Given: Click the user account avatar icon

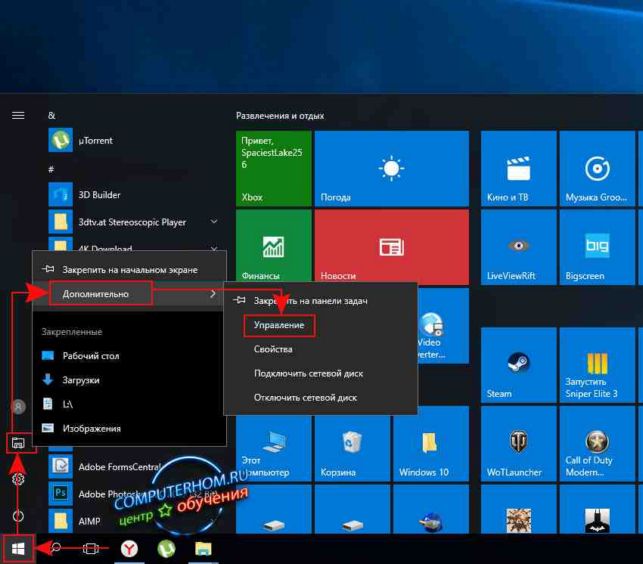Looking at the screenshot, I should 18,406.
